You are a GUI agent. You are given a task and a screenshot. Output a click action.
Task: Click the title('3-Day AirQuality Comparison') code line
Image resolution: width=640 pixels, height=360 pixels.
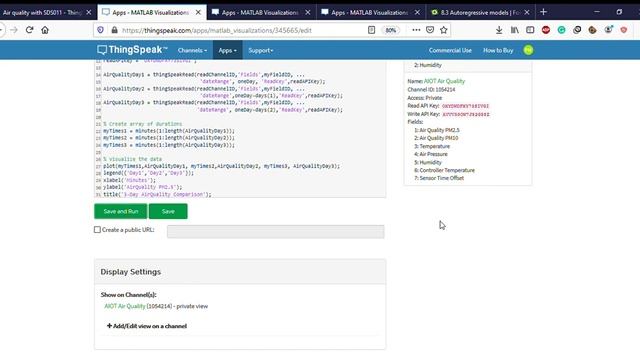(157, 194)
